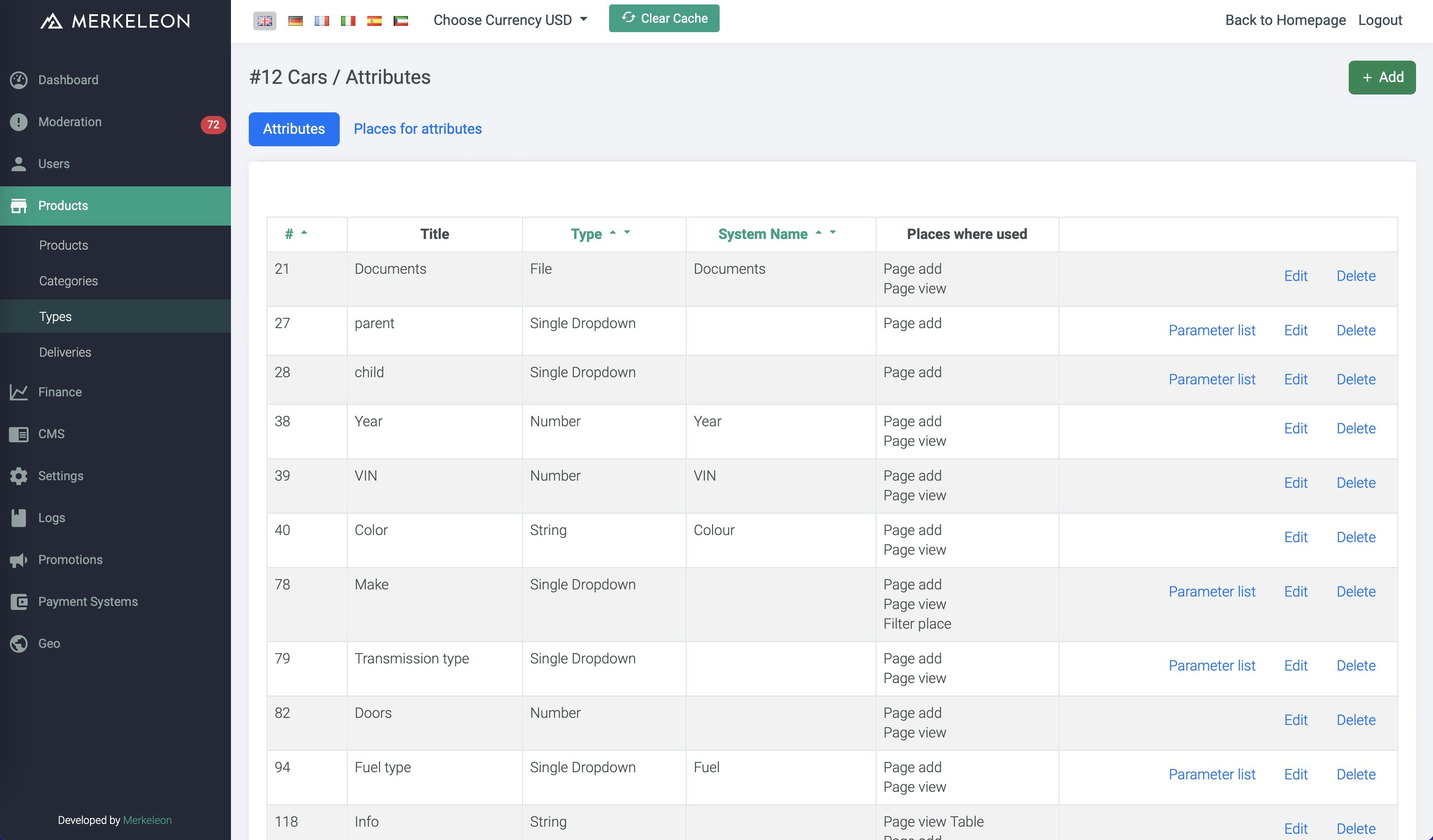Image resolution: width=1433 pixels, height=840 pixels.
Task: Edit the Info attribute
Action: point(1295,828)
